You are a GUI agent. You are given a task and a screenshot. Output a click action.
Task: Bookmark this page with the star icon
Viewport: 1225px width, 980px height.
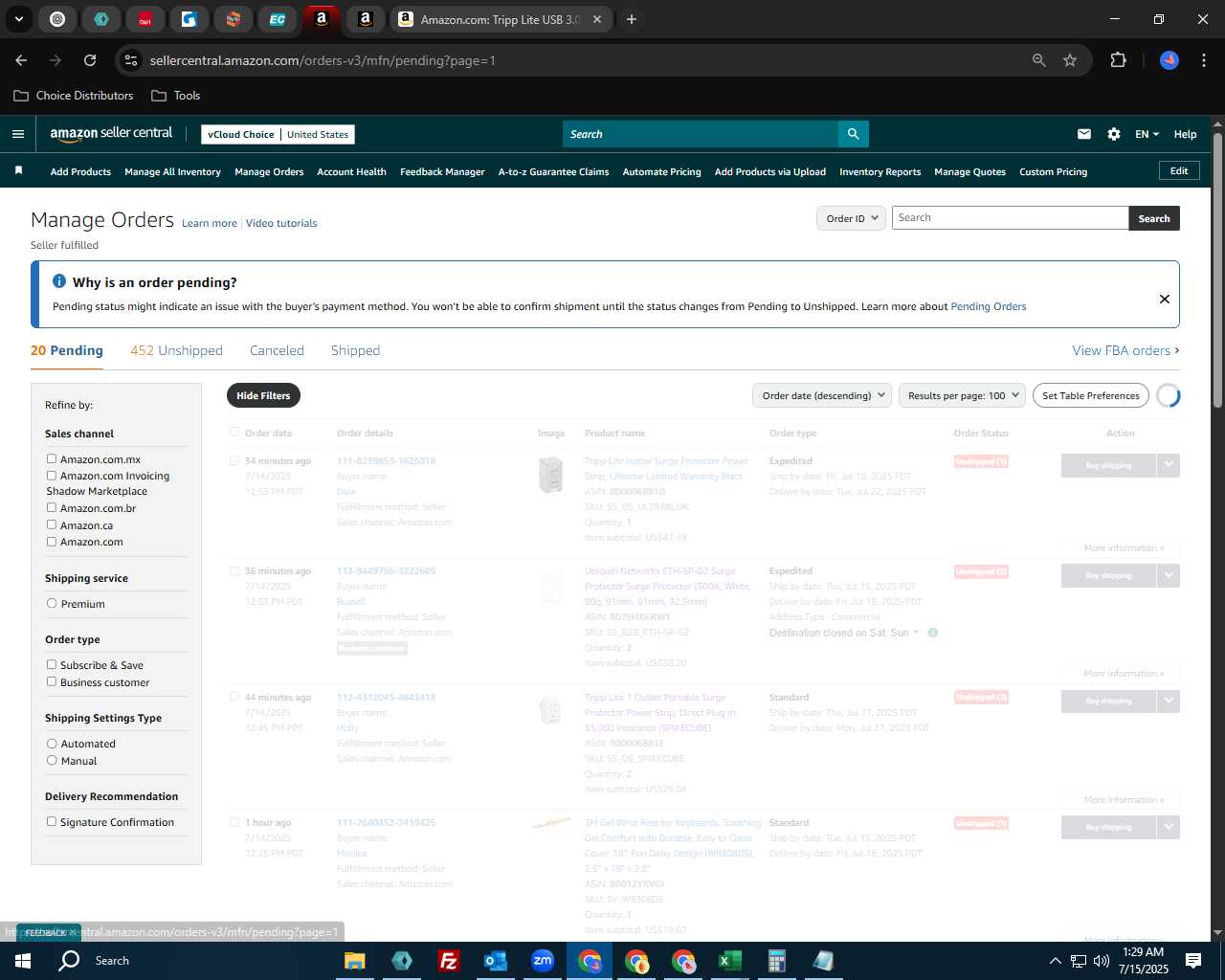click(1070, 60)
